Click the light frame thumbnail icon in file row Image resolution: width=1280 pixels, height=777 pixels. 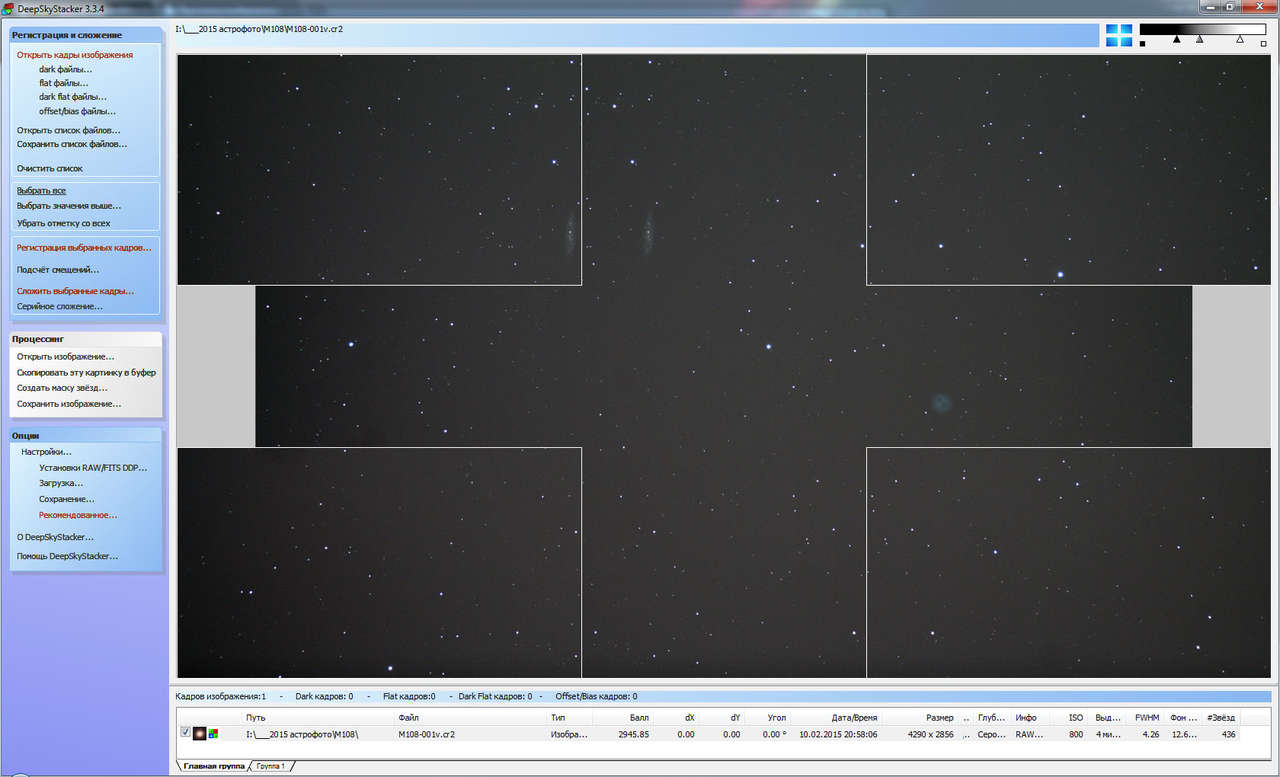(x=199, y=734)
